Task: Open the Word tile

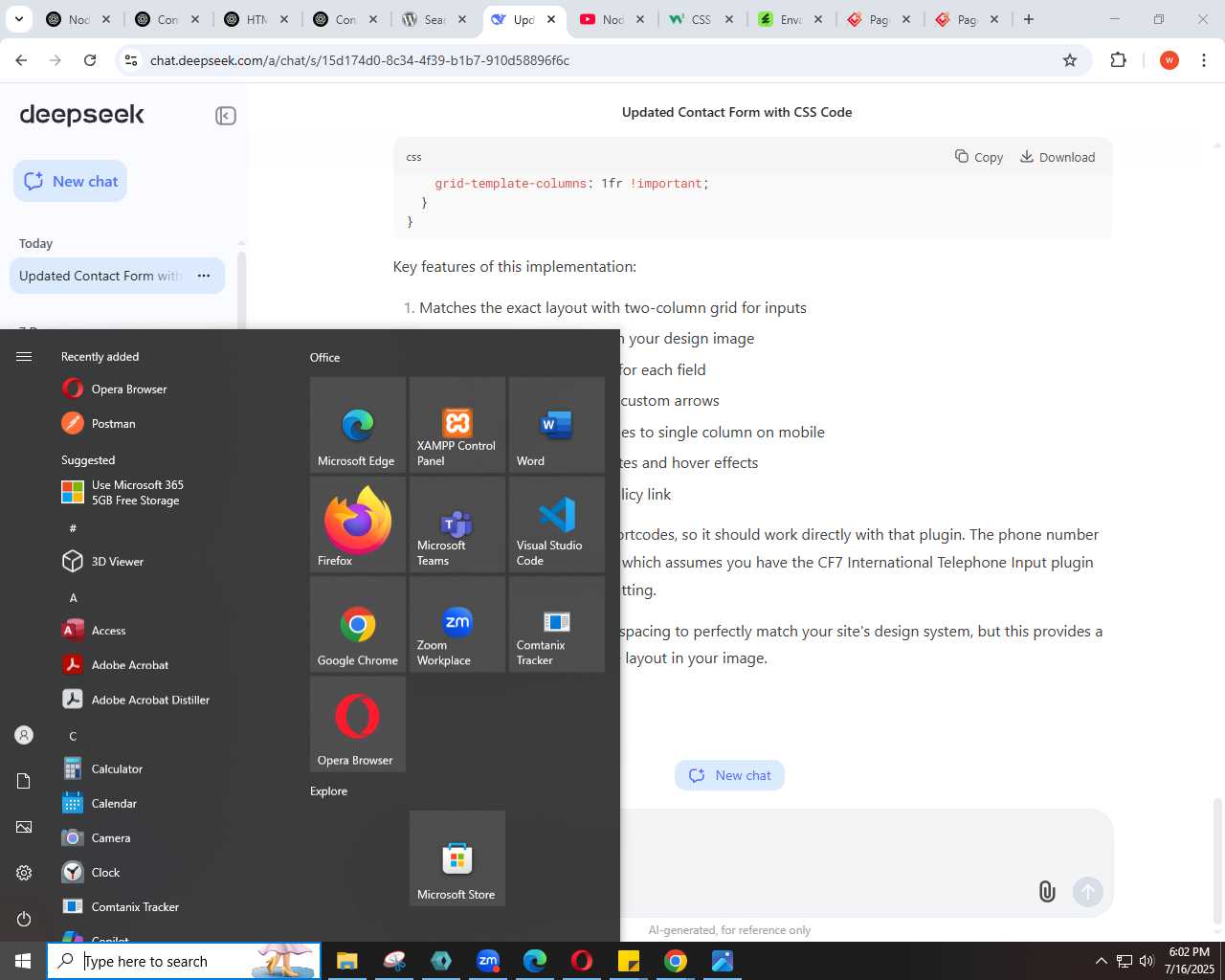Action: click(x=557, y=425)
